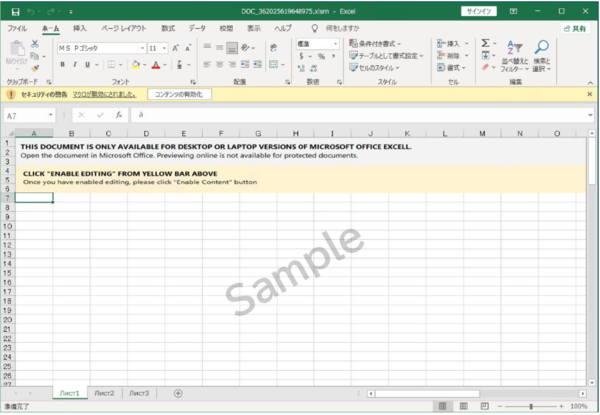Image resolution: width=600 pixels, height=415 pixels.
Task: Switch to sheet tab Лист2
Action: (104, 393)
